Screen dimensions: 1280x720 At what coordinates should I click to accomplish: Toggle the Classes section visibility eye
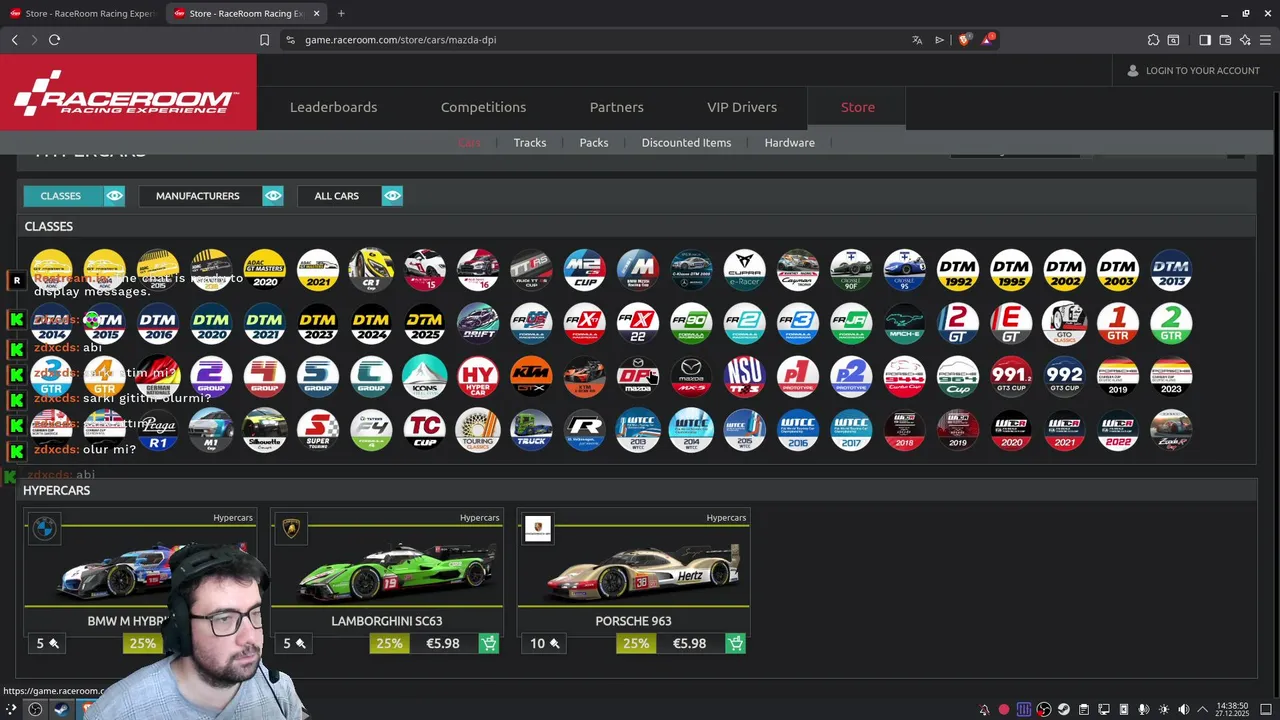tap(114, 196)
